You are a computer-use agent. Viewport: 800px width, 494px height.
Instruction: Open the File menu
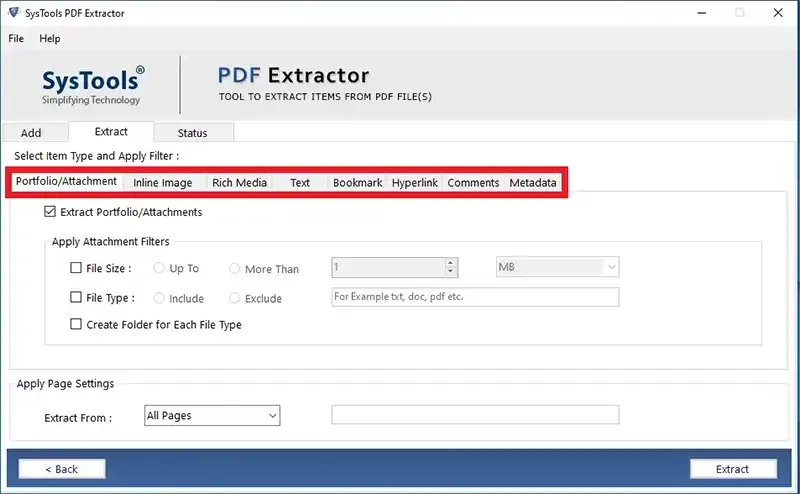click(x=16, y=38)
